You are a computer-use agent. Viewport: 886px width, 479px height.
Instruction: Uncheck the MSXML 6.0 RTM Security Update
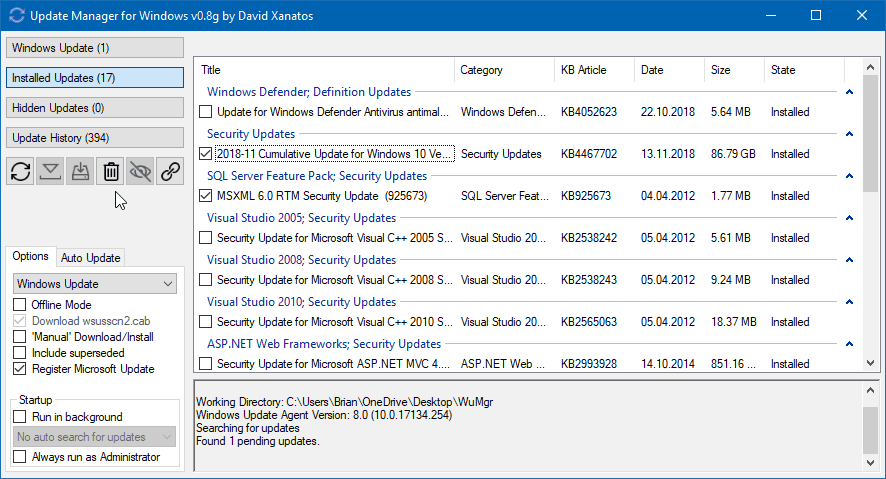click(x=206, y=196)
